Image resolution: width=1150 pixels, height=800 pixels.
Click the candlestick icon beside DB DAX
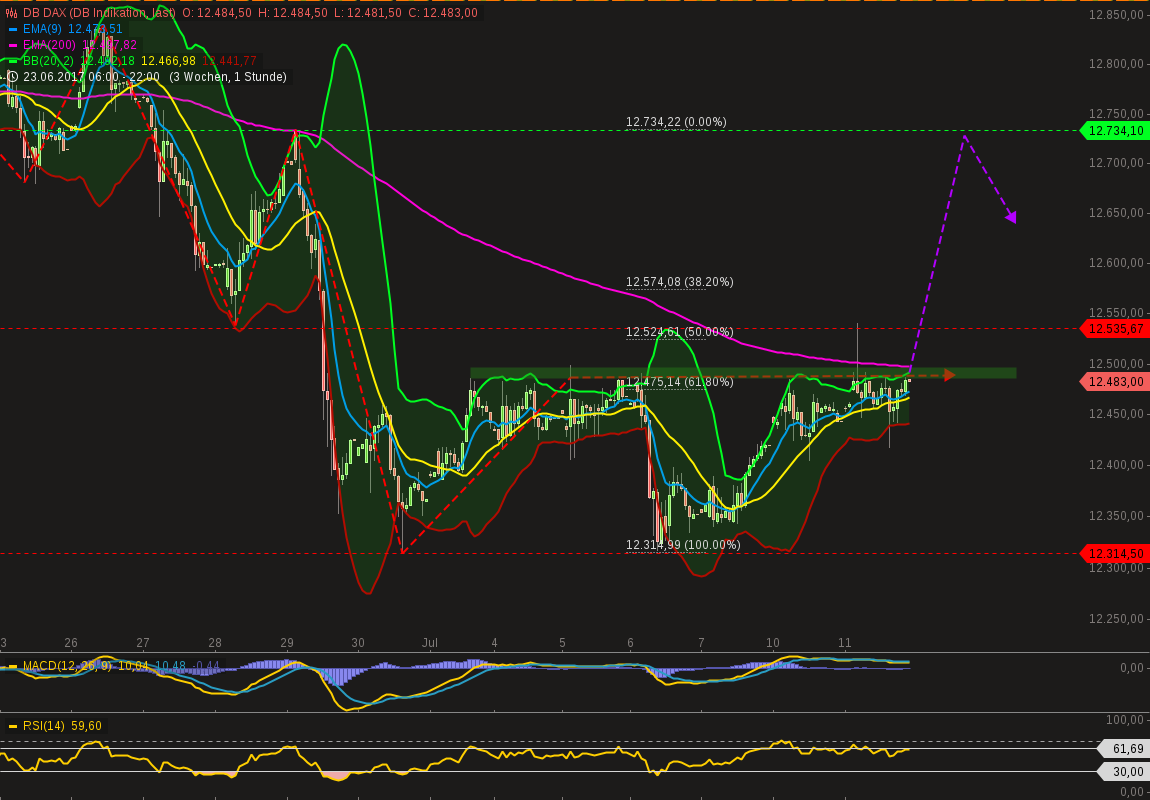click(11, 12)
